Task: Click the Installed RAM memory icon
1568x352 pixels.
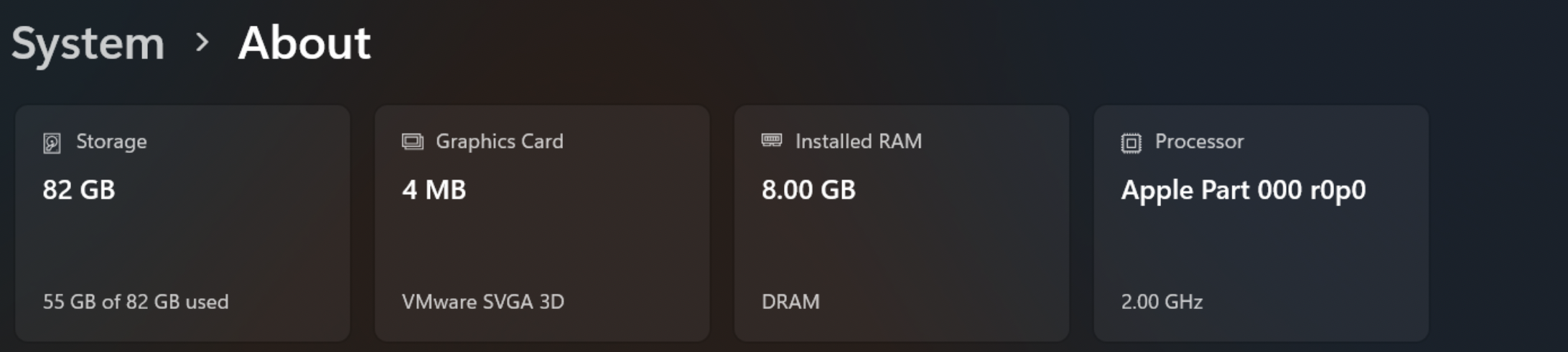Action: click(x=772, y=140)
